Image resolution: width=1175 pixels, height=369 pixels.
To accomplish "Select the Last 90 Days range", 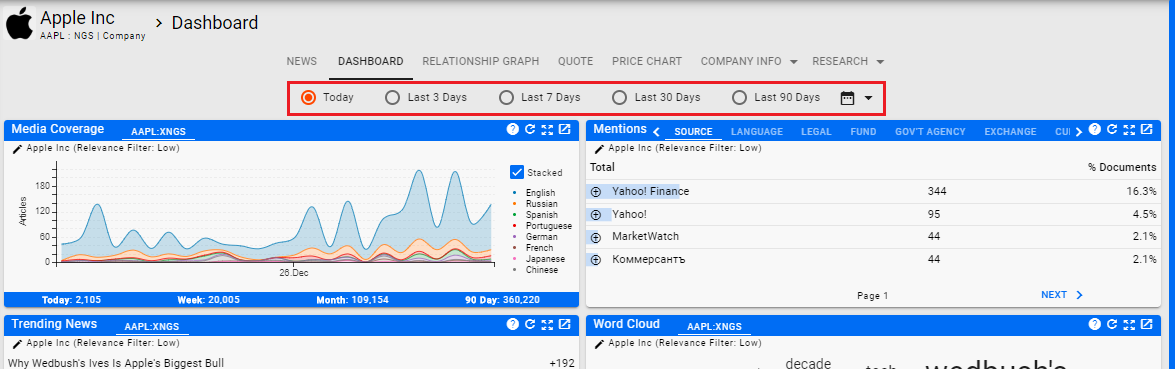I will point(740,98).
